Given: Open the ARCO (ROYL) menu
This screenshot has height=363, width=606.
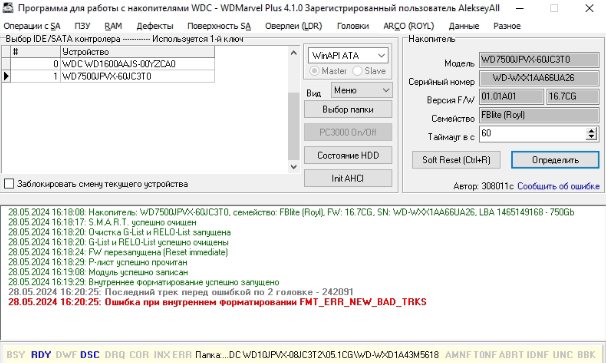Looking at the screenshot, I should [409, 26].
